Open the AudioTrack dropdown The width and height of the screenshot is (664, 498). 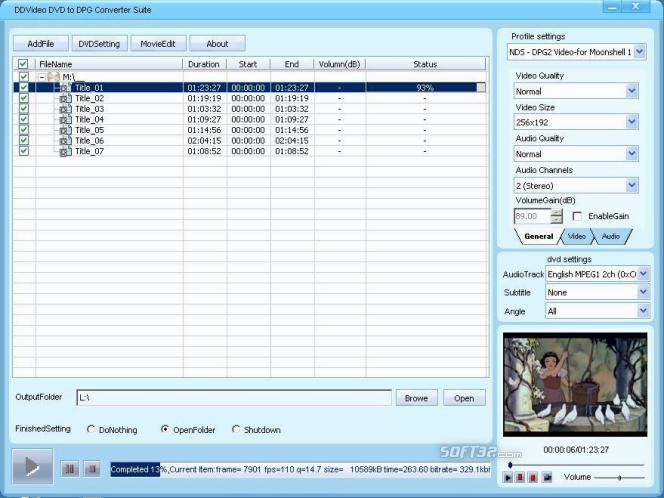(643, 274)
